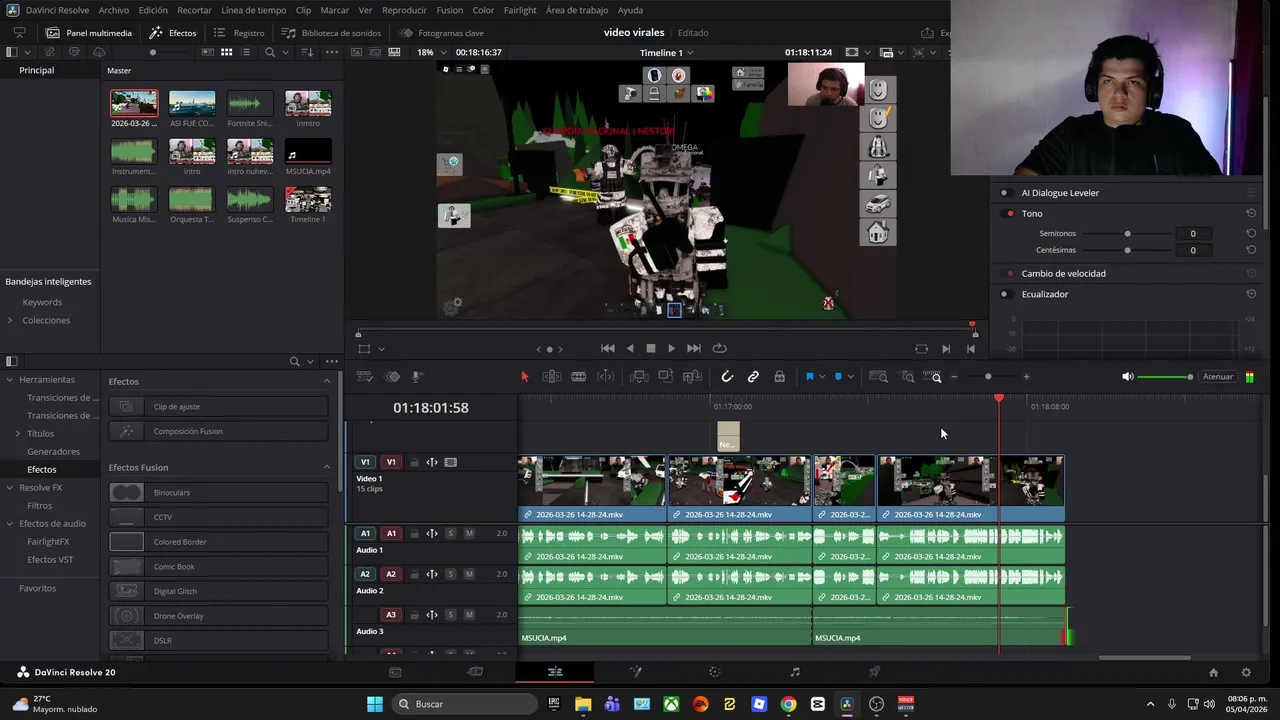Click the voiceover microphone icon in toolbar

417,377
